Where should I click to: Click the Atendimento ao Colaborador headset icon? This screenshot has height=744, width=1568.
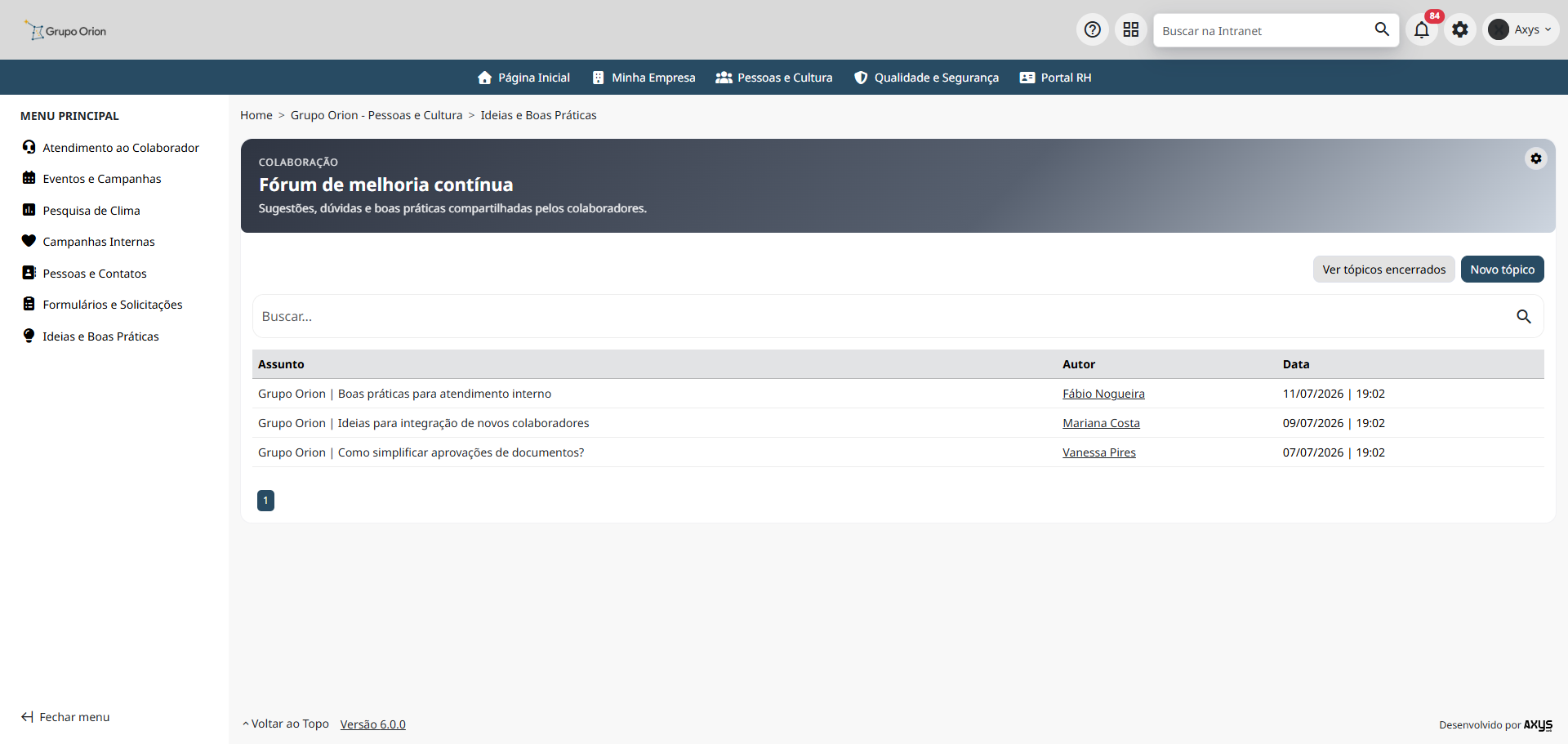point(29,147)
